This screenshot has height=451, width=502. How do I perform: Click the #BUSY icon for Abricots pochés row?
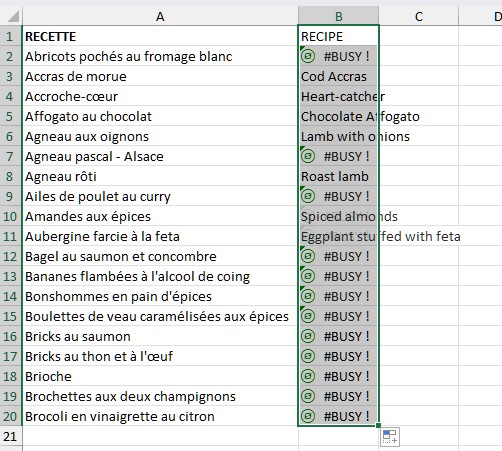click(x=308, y=56)
